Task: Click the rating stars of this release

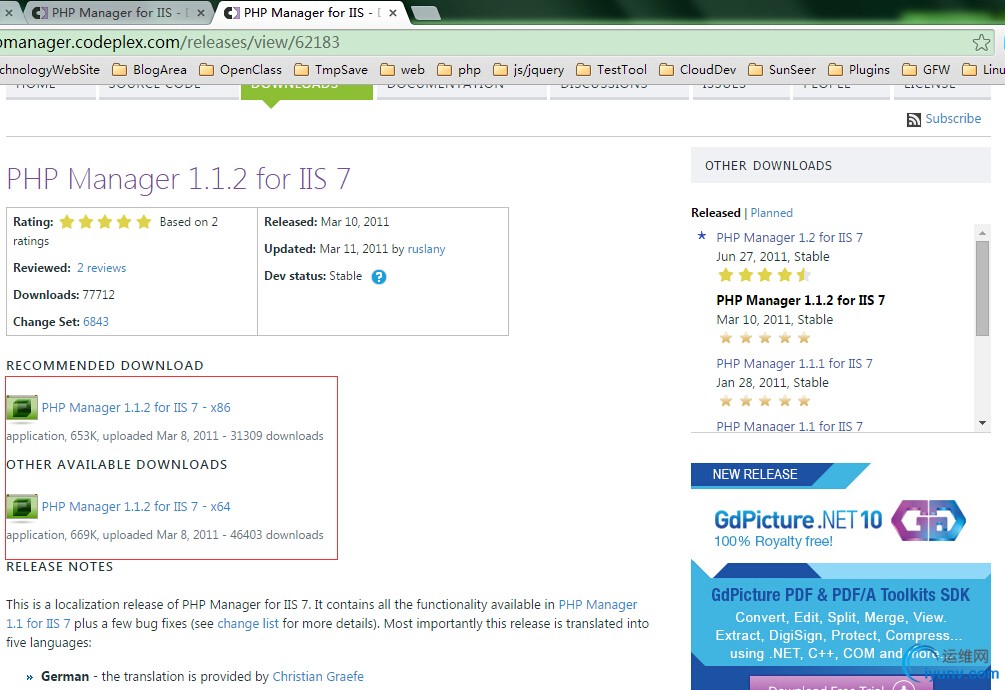Action: click(105, 222)
